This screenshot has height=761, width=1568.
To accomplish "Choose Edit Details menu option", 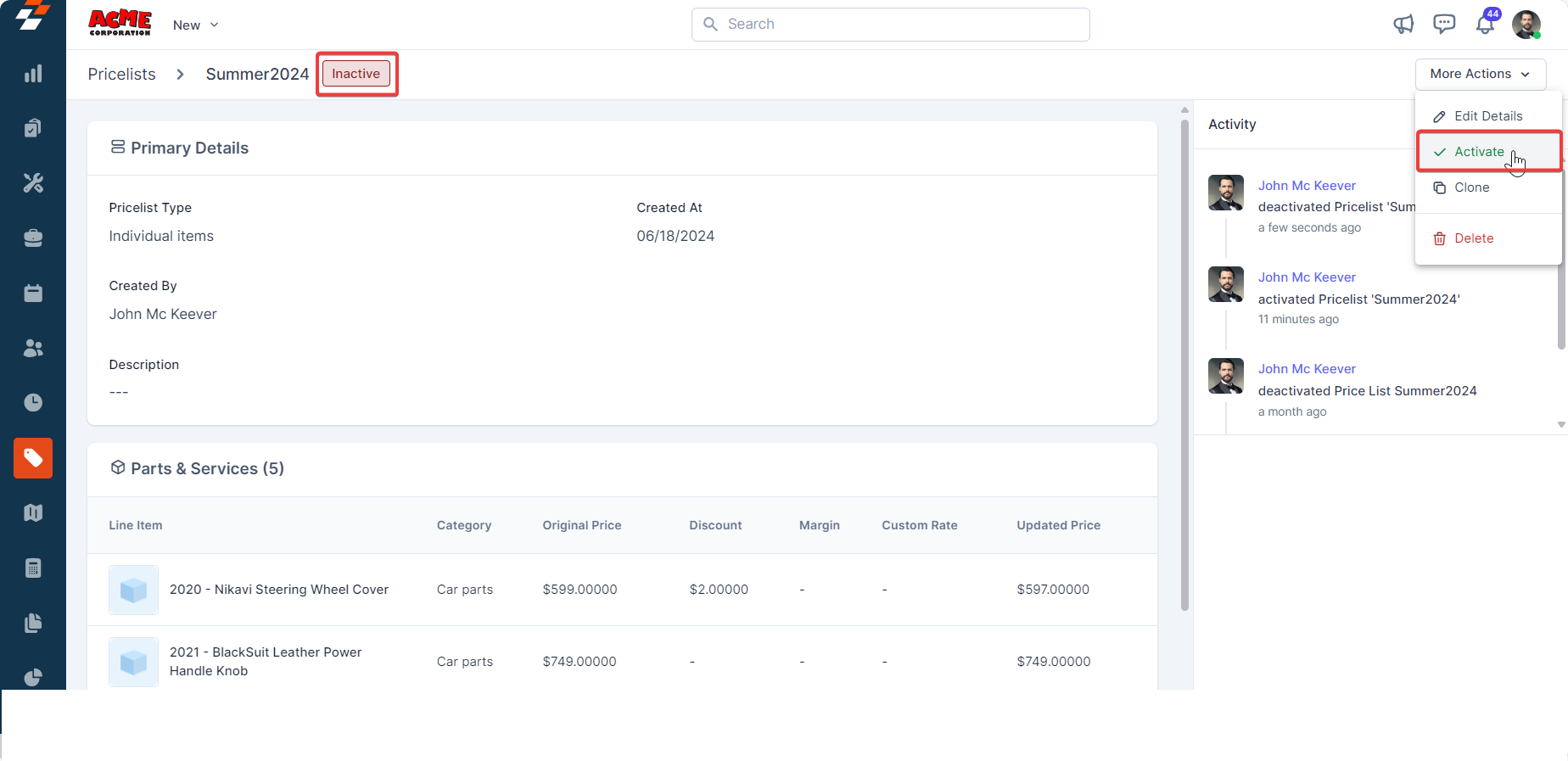I will [1487, 116].
